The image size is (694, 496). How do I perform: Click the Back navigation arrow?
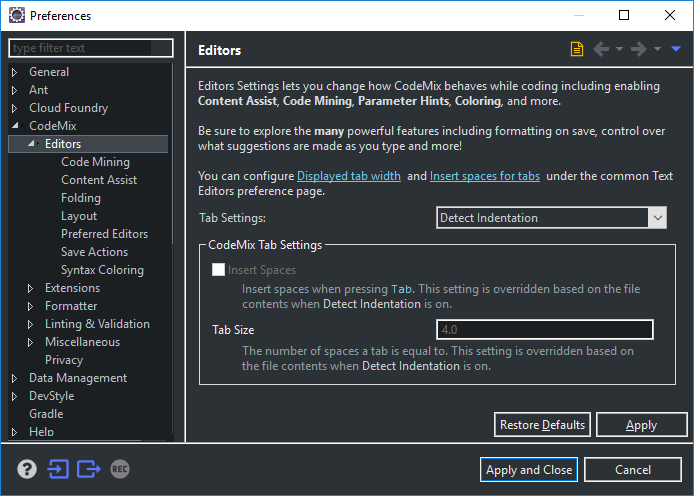coord(601,49)
